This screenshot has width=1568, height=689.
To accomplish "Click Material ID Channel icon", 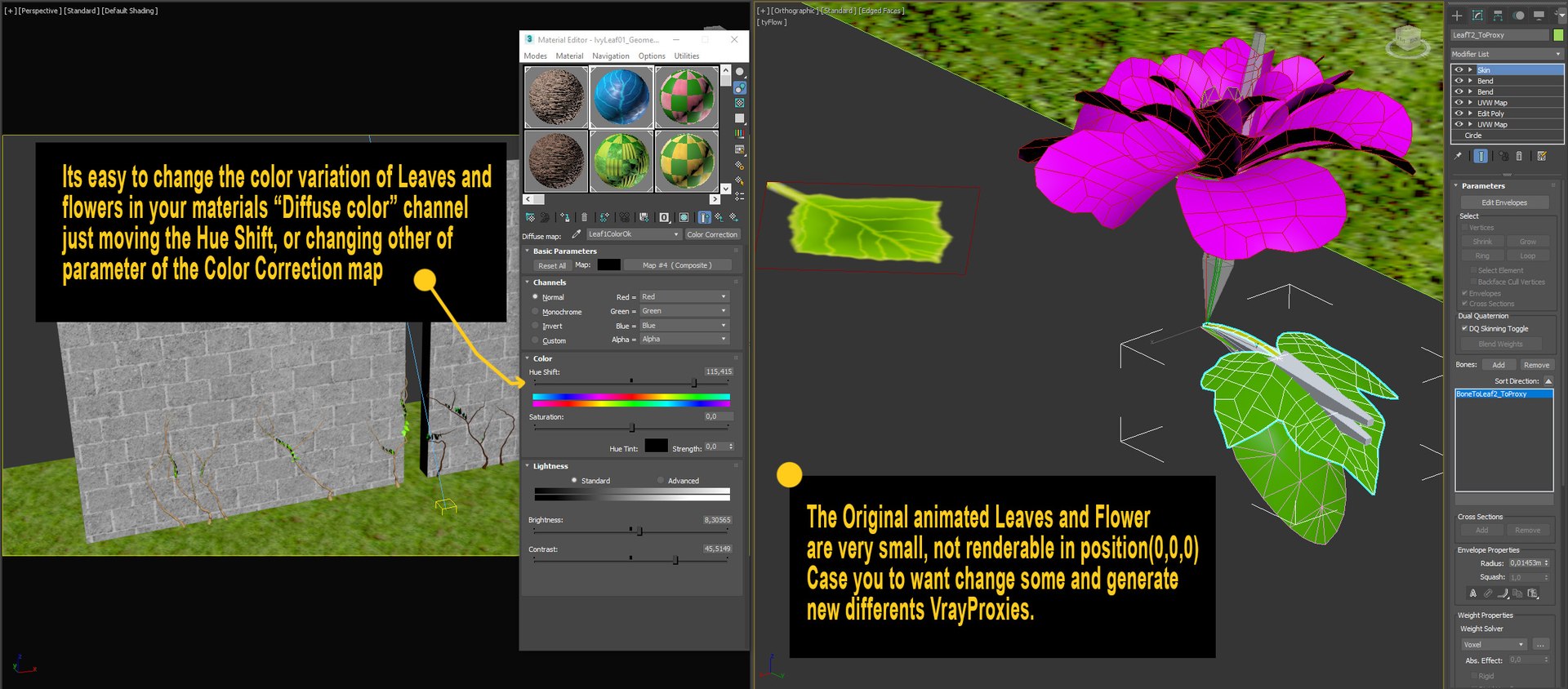I will click(x=664, y=217).
